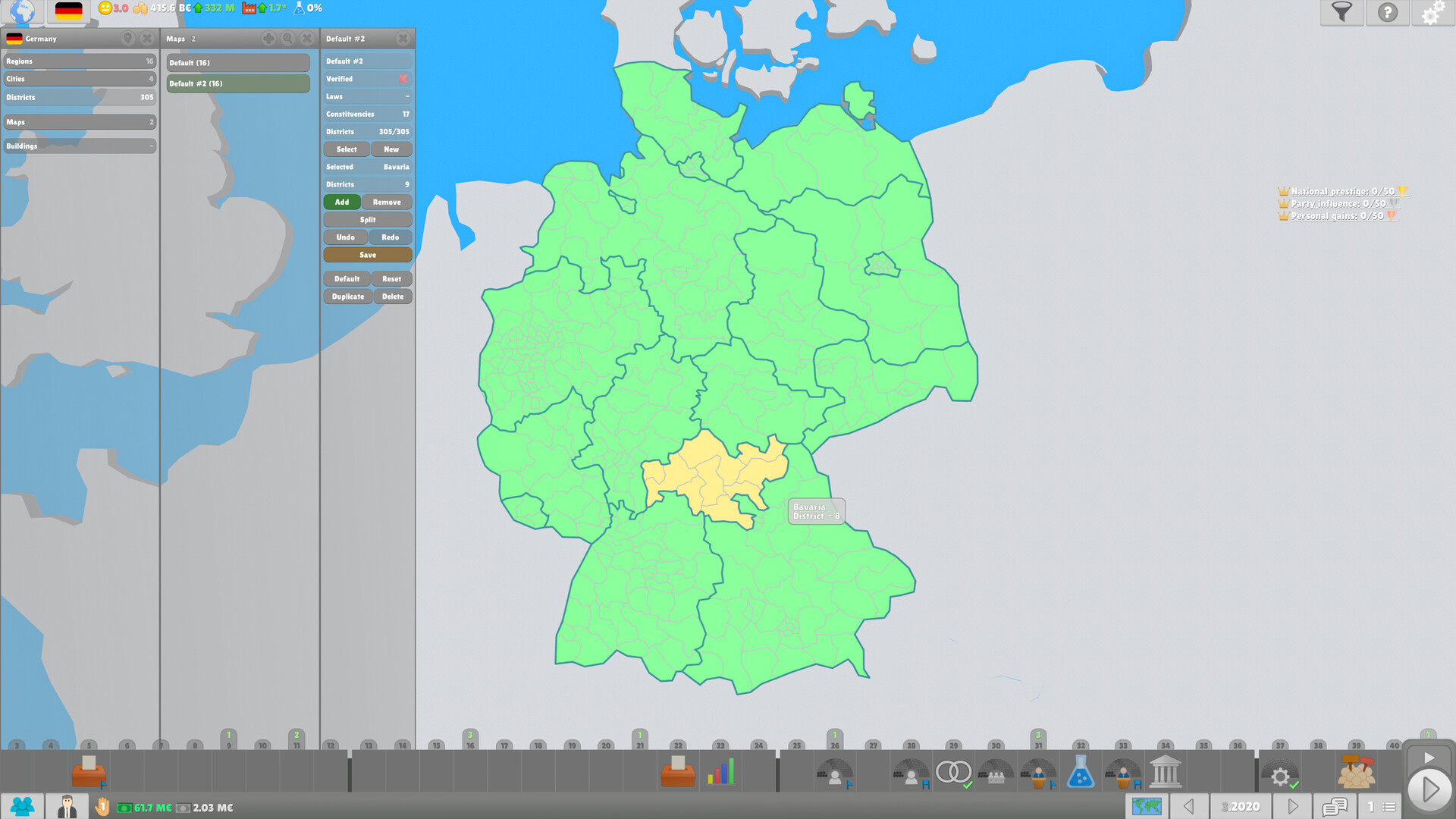The width and height of the screenshot is (1456, 819).
Task: Click the world map icon beside the date
Action: point(1147,806)
